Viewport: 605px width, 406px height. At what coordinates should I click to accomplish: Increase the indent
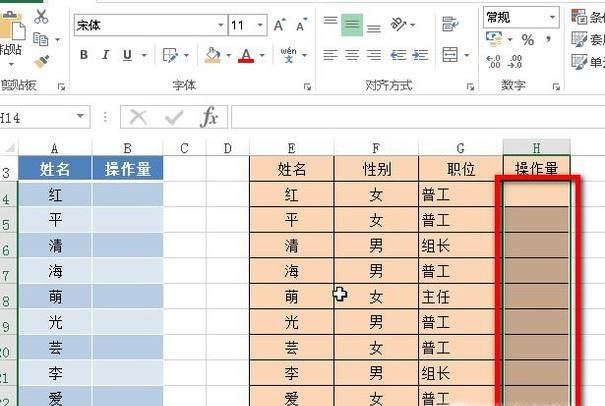[x=420, y=55]
